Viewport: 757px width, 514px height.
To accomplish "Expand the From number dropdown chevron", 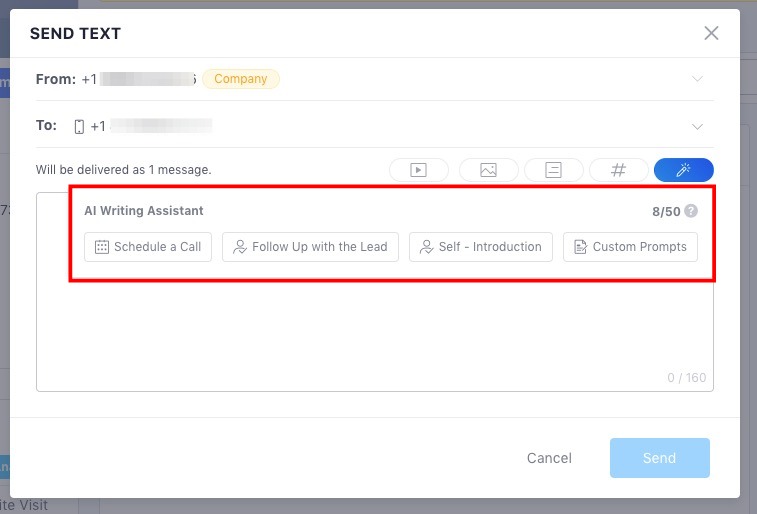I will coord(697,79).
